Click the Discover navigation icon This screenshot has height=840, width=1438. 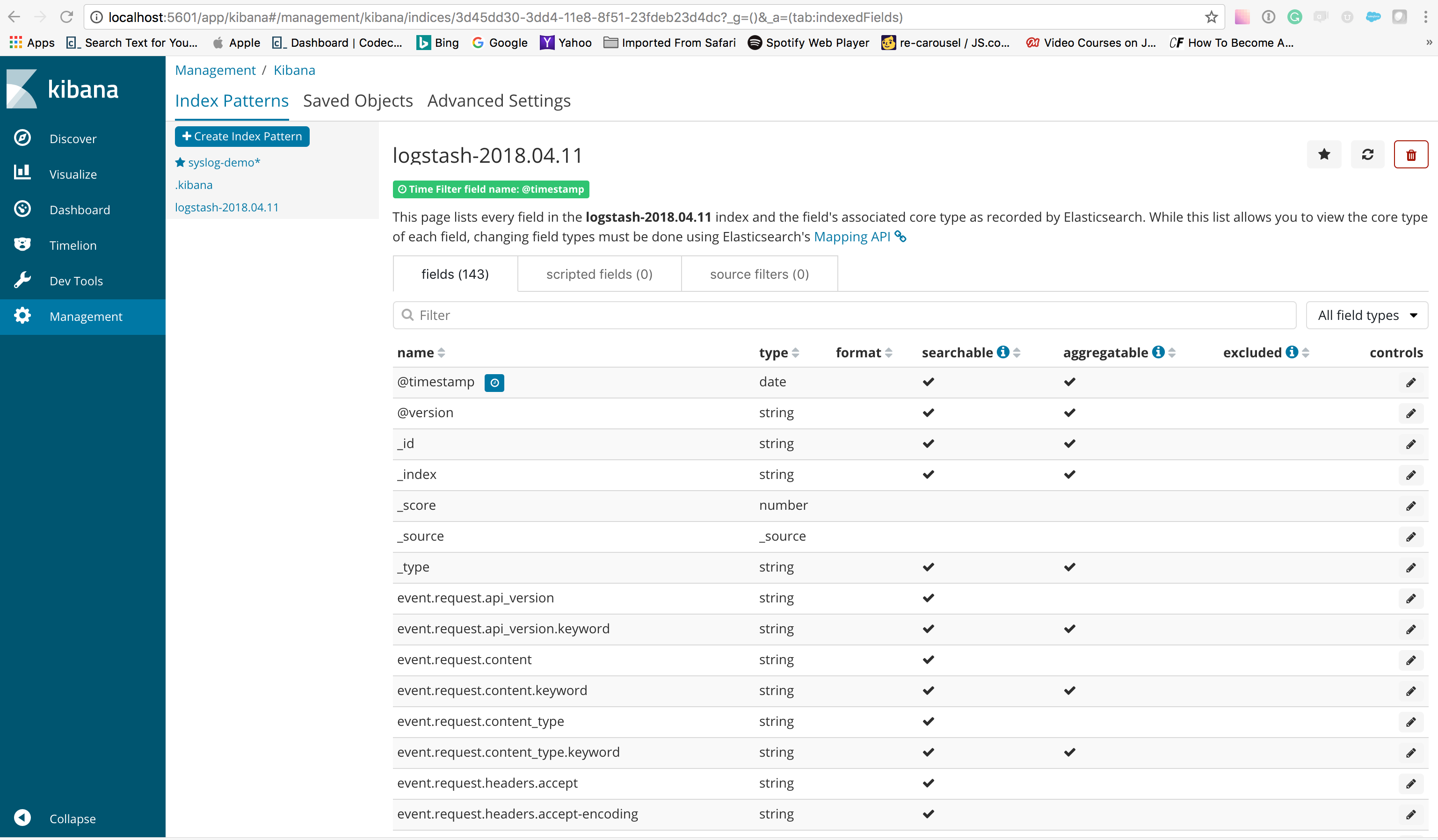25,138
